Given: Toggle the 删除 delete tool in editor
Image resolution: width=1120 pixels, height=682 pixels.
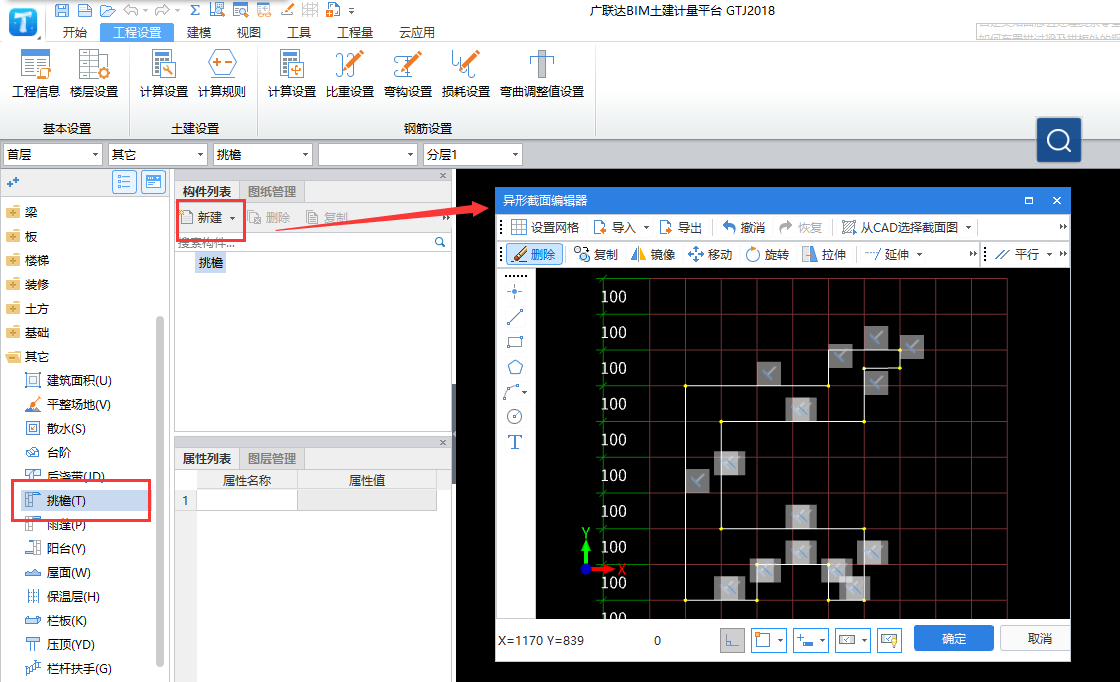Looking at the screenshot, I should pyautogui.click(x=534, y=254).
